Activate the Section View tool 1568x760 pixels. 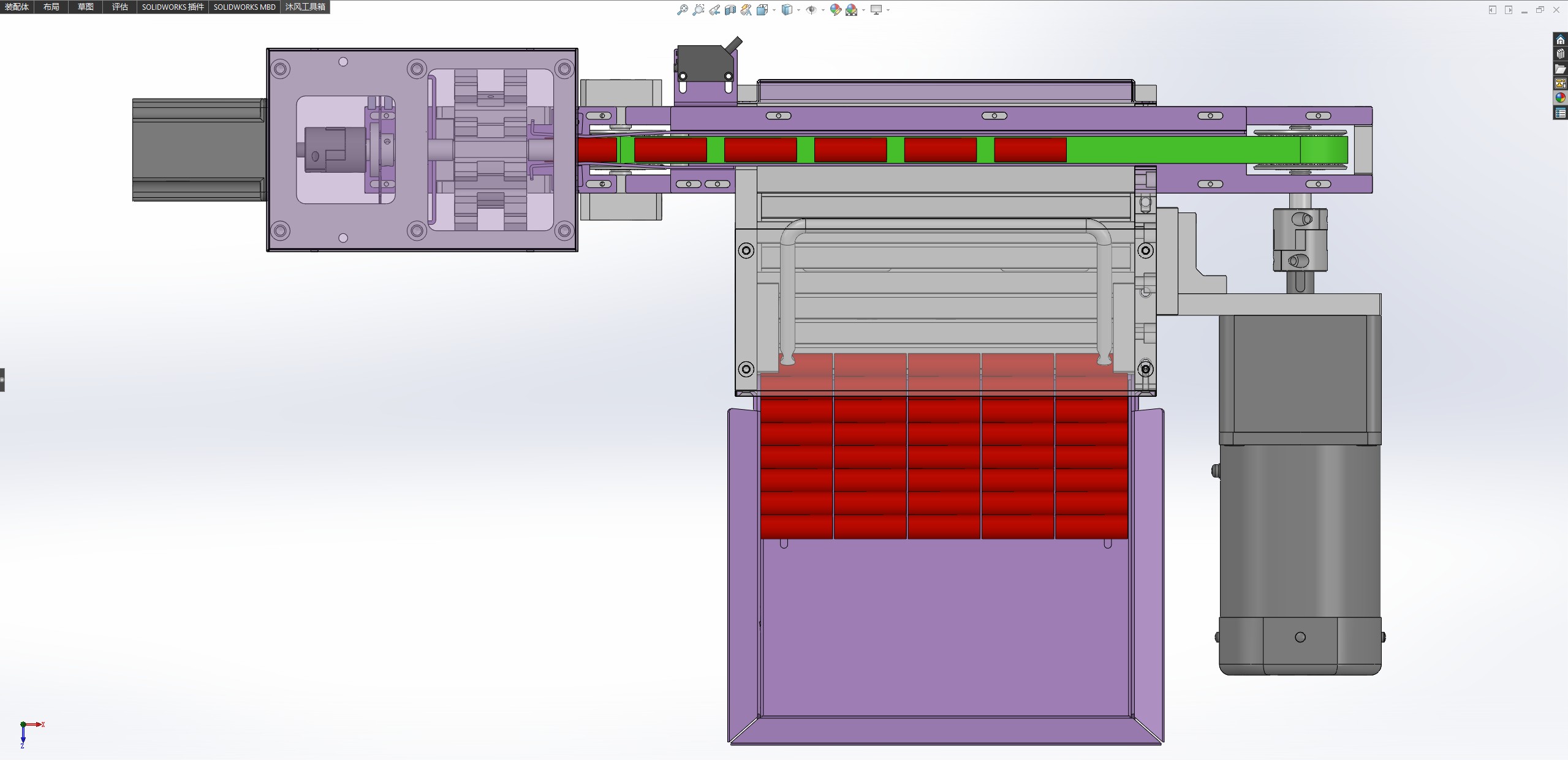tap(730, 10)
